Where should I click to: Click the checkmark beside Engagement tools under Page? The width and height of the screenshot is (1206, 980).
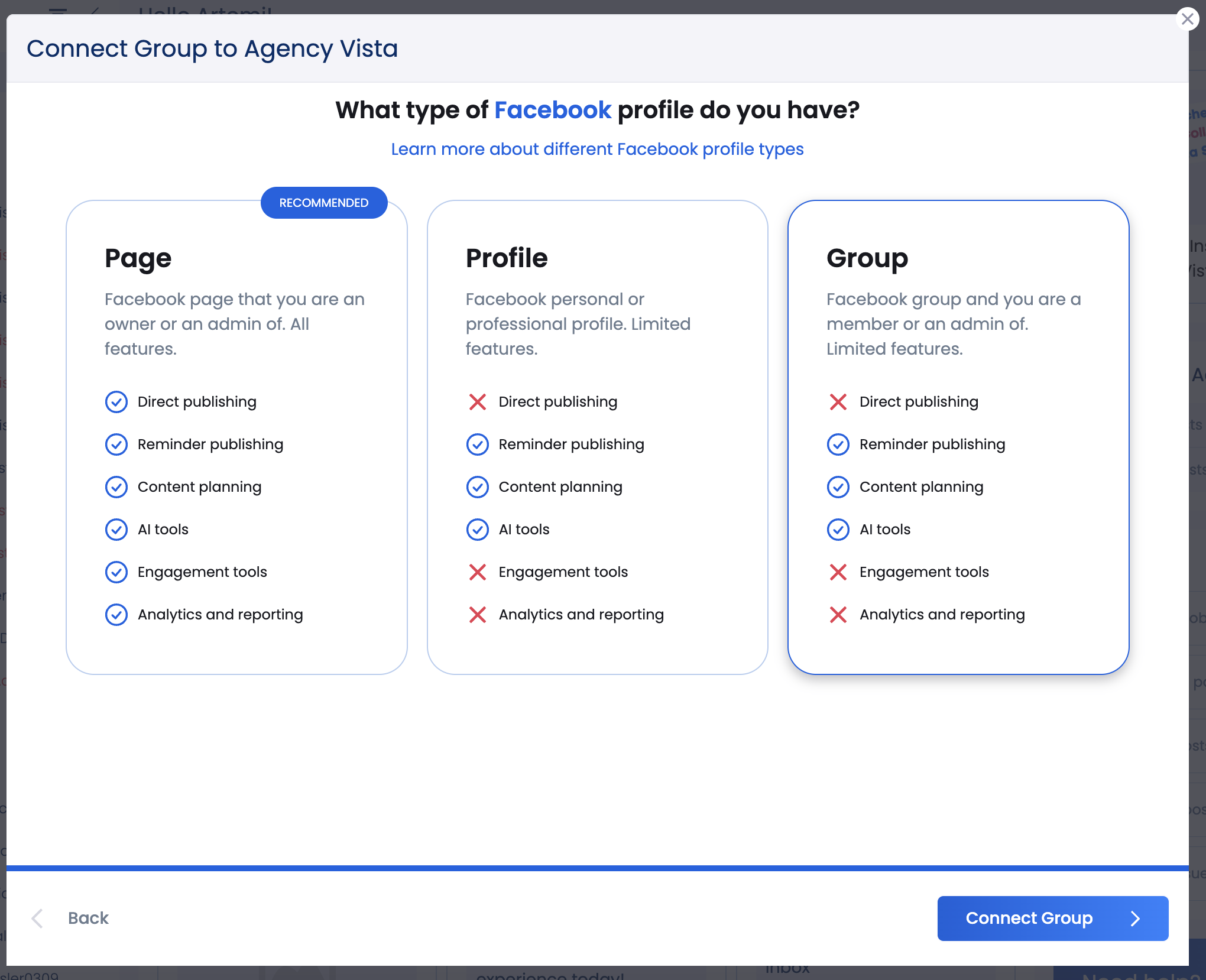click(116, 572)
